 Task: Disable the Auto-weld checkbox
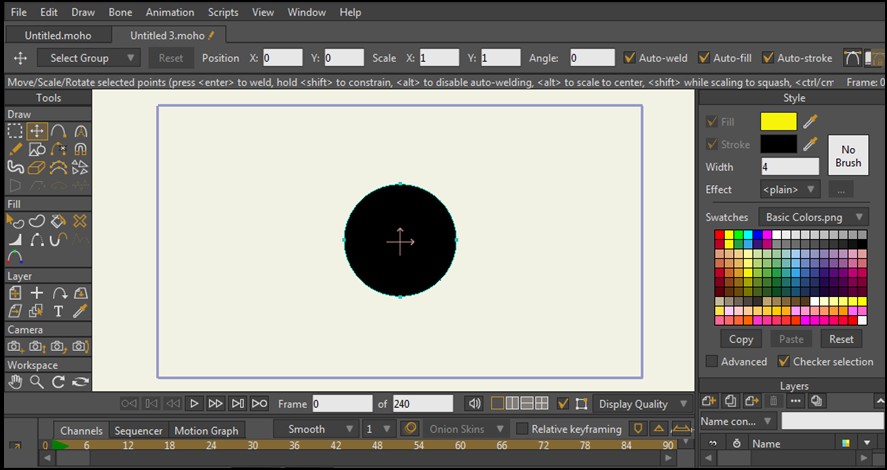coord(630,58)
